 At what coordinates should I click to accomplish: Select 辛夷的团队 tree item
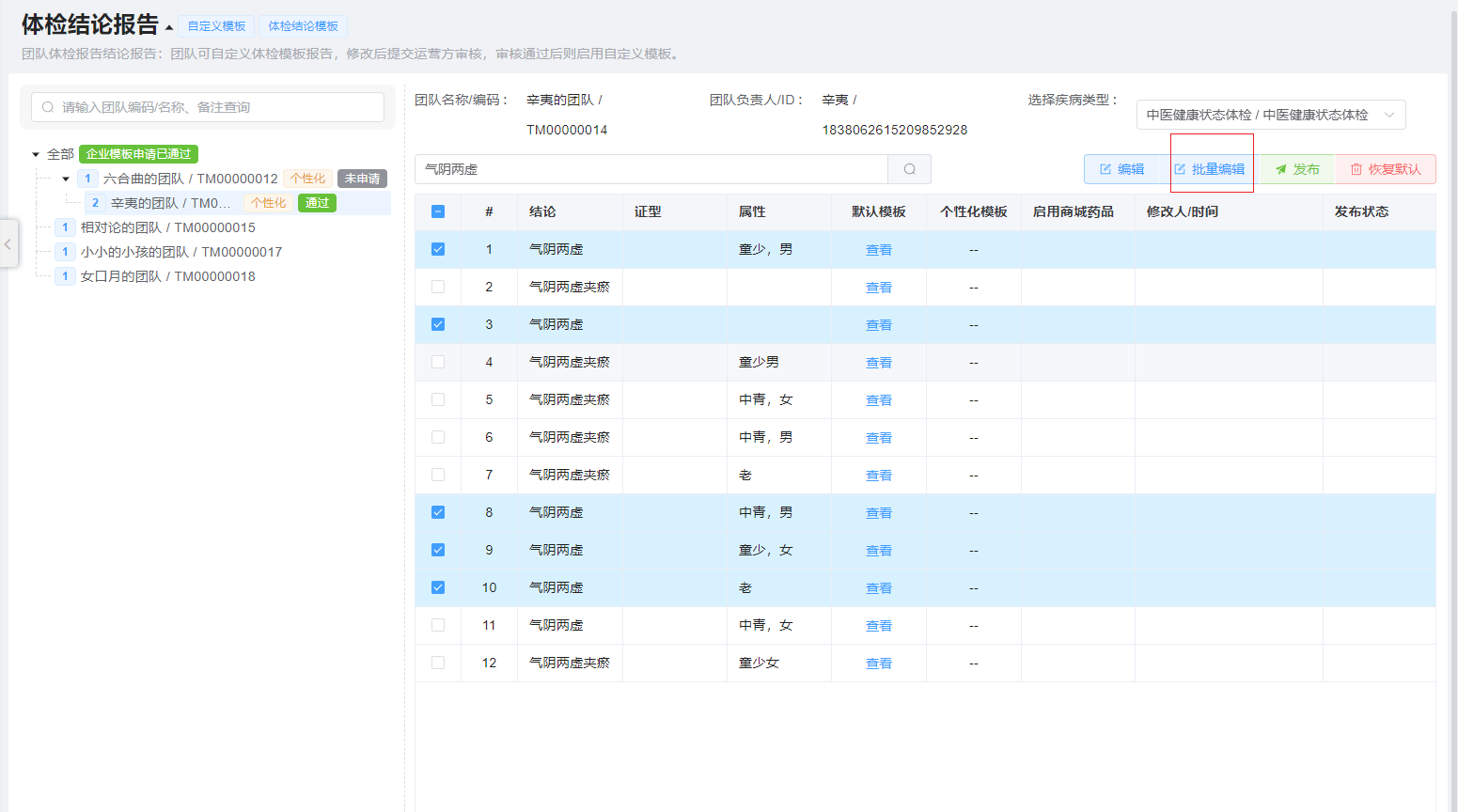[170, 203]
